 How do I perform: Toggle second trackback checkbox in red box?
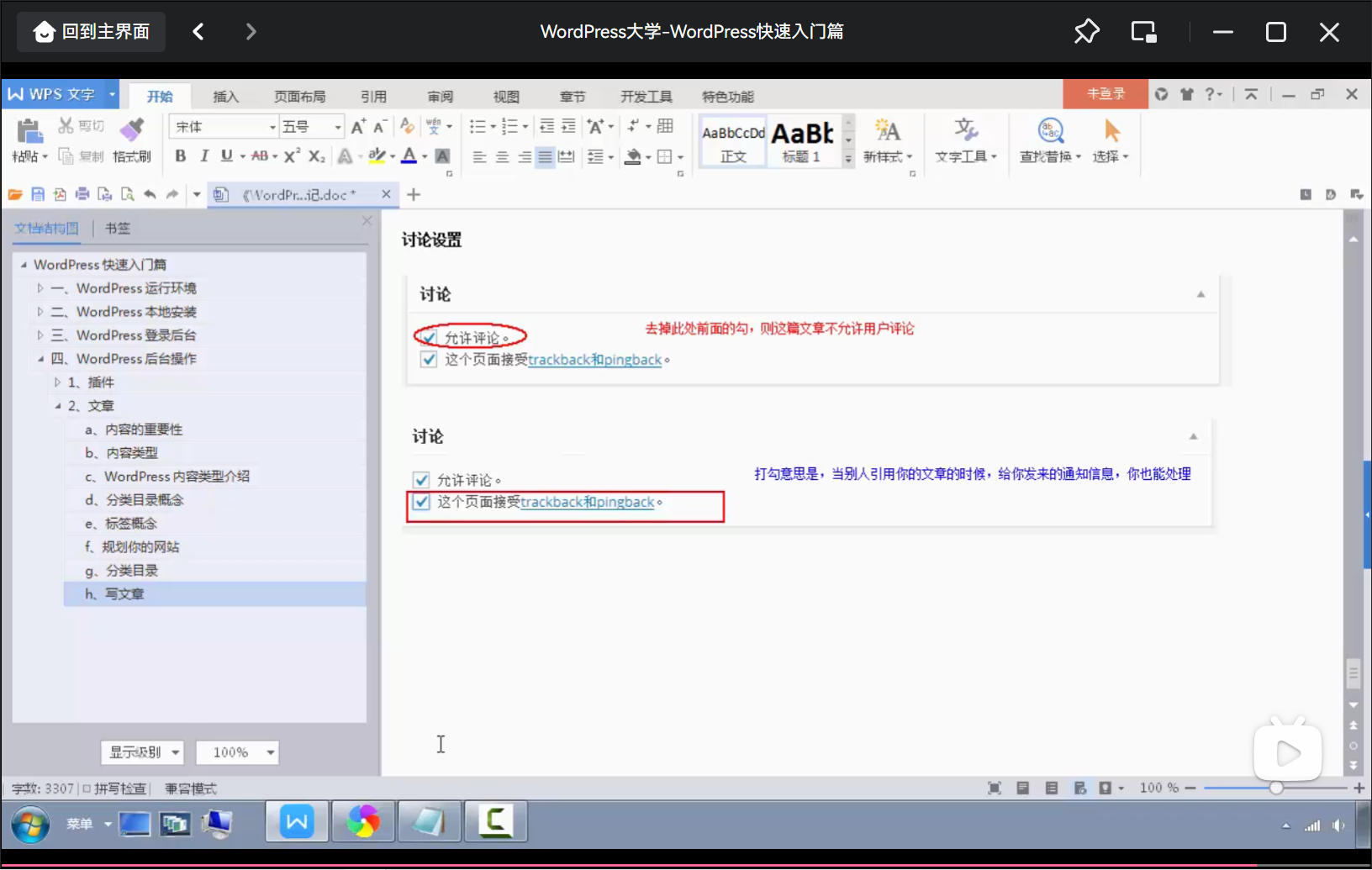point(421,502)
